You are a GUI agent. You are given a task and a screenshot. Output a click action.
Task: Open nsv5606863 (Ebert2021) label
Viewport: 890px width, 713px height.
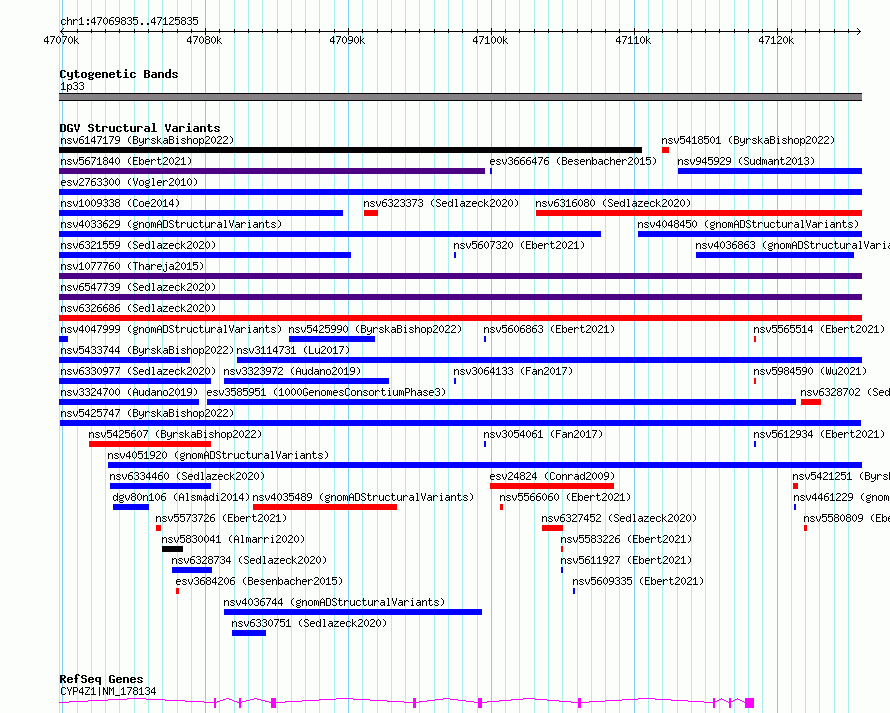(x=549, y=329)
